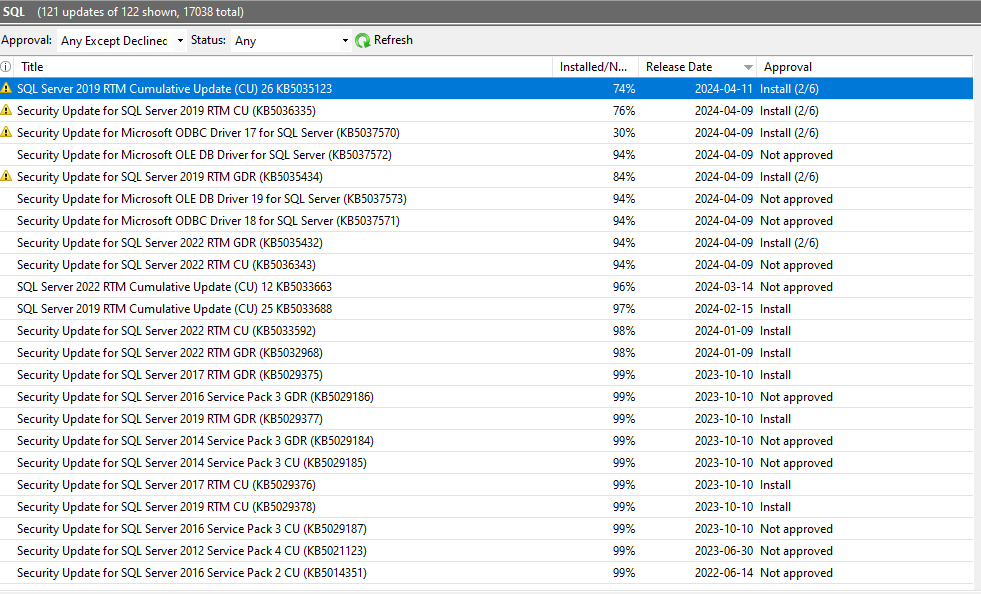Click Not approved for KB5037572
The image size is (981, 594).
click(x=796, y=155)
